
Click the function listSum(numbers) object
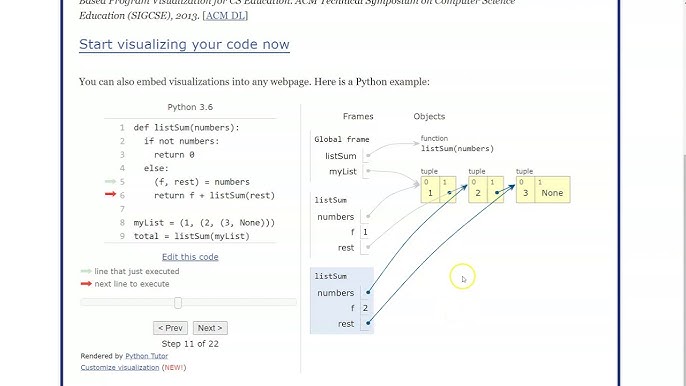(457, 144)
